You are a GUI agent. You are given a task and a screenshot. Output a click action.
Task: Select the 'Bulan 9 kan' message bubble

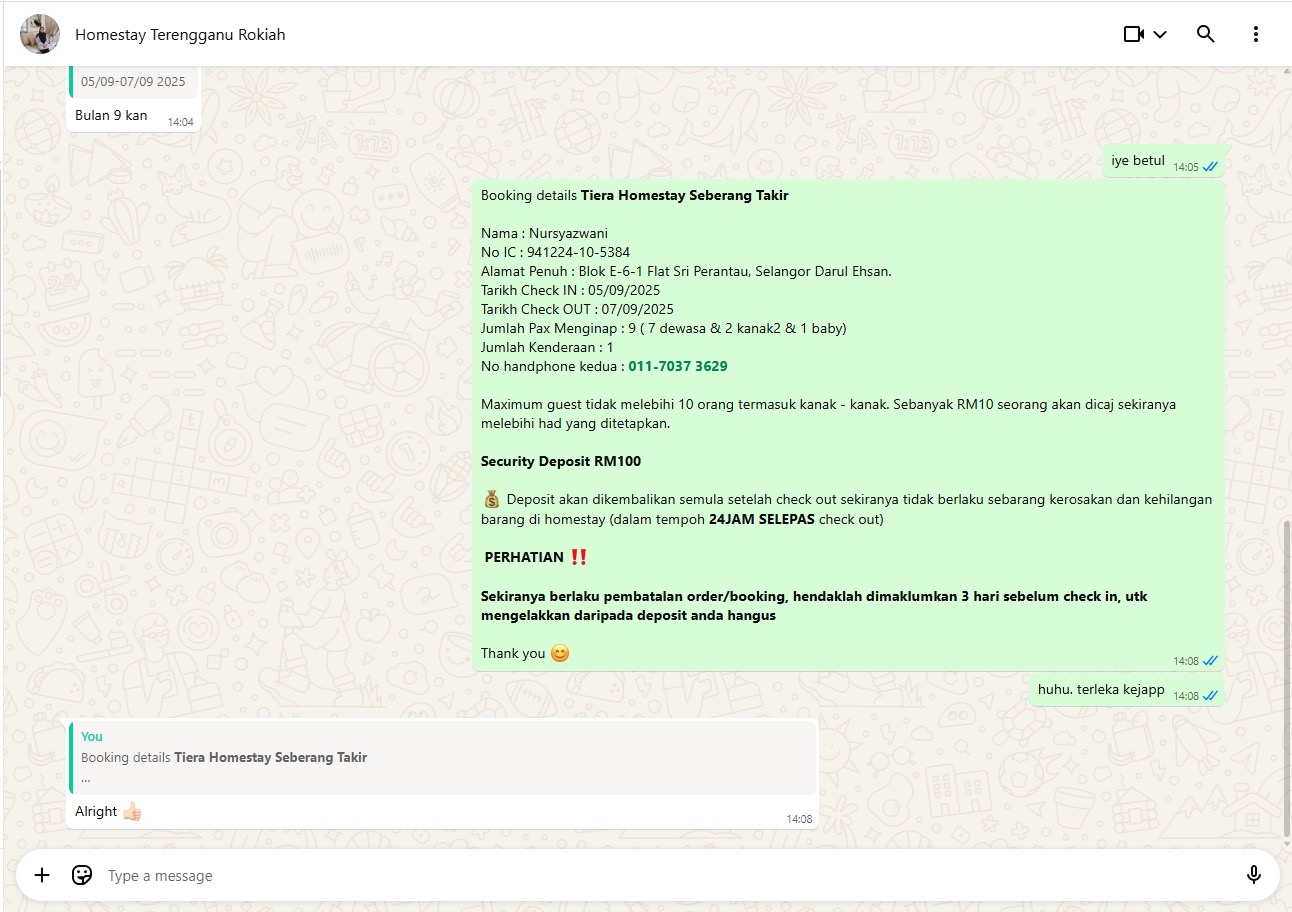point(111,116)
